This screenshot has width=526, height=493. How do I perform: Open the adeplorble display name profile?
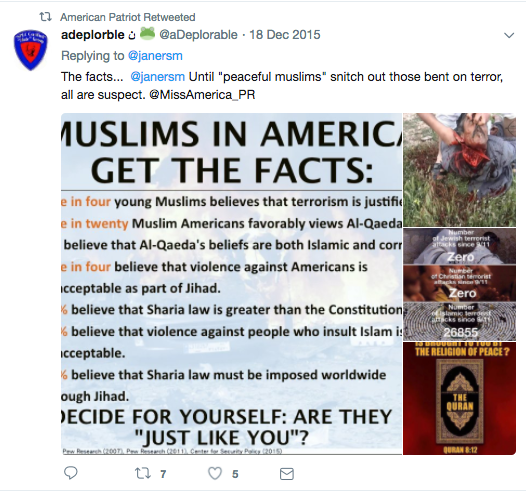(x=93, y=35)
